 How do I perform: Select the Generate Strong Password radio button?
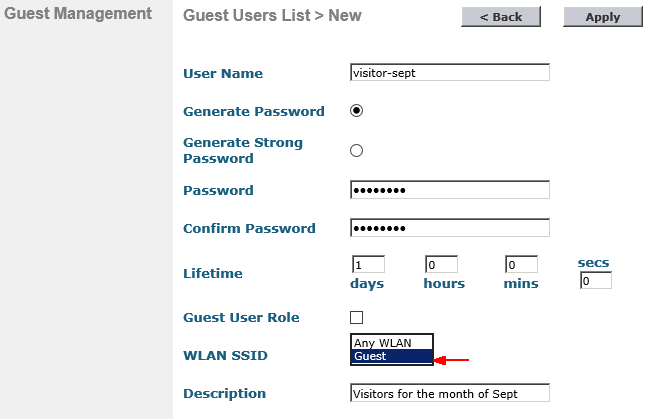pyautogui.click(x=356, y=150)
